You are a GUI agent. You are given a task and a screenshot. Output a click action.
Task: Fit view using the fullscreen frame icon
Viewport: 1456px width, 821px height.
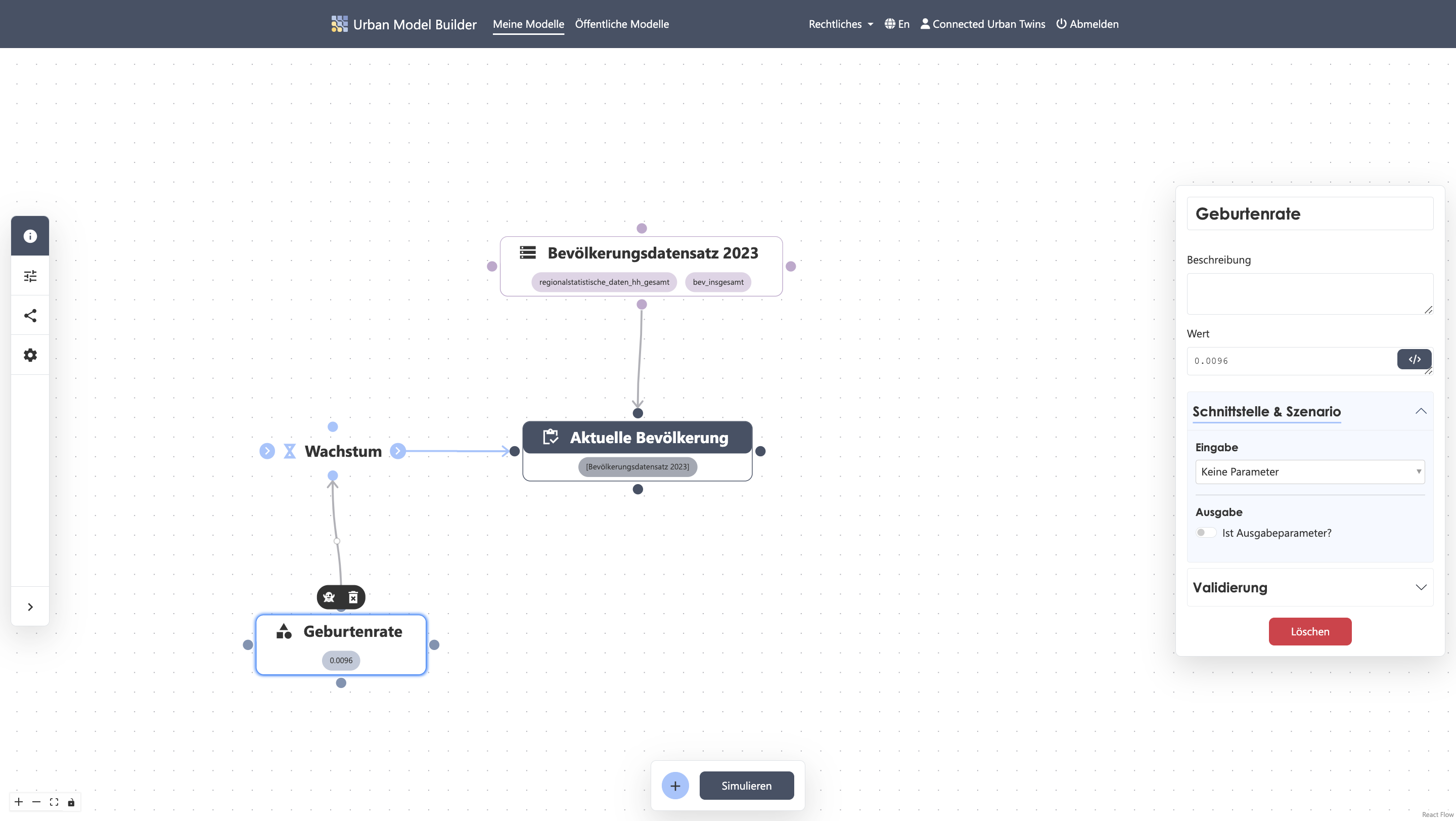tap(54, 802)
